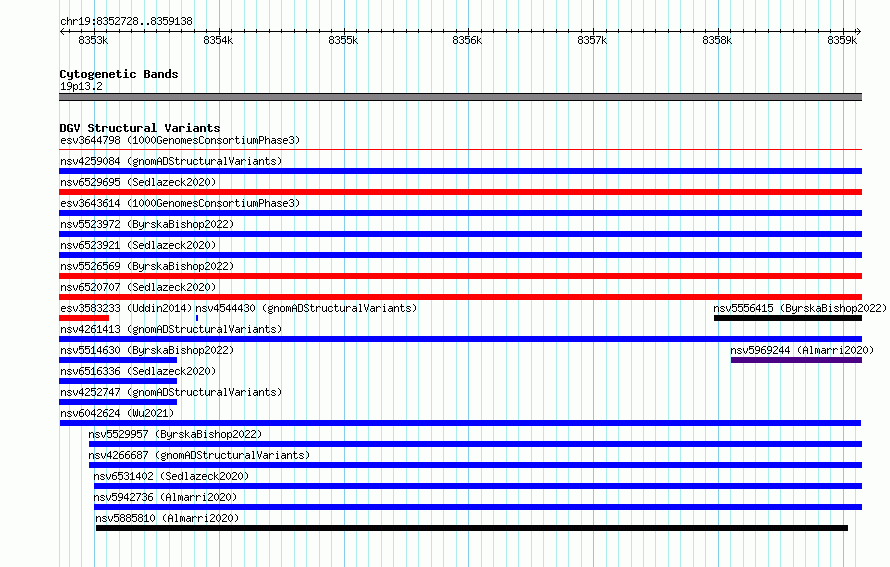The image size is (890, 567).
Task: Open nsv4261413 gnomAD variant label
Action: coord(171,329)
